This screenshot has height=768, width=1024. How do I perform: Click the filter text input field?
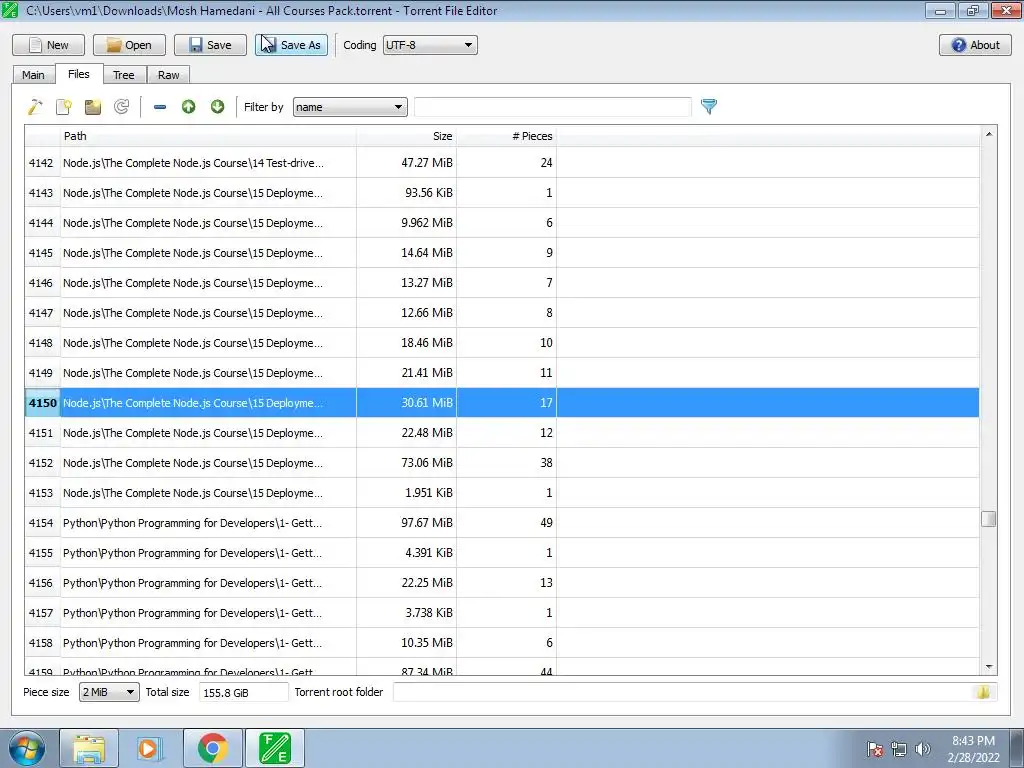pos(552,107)
